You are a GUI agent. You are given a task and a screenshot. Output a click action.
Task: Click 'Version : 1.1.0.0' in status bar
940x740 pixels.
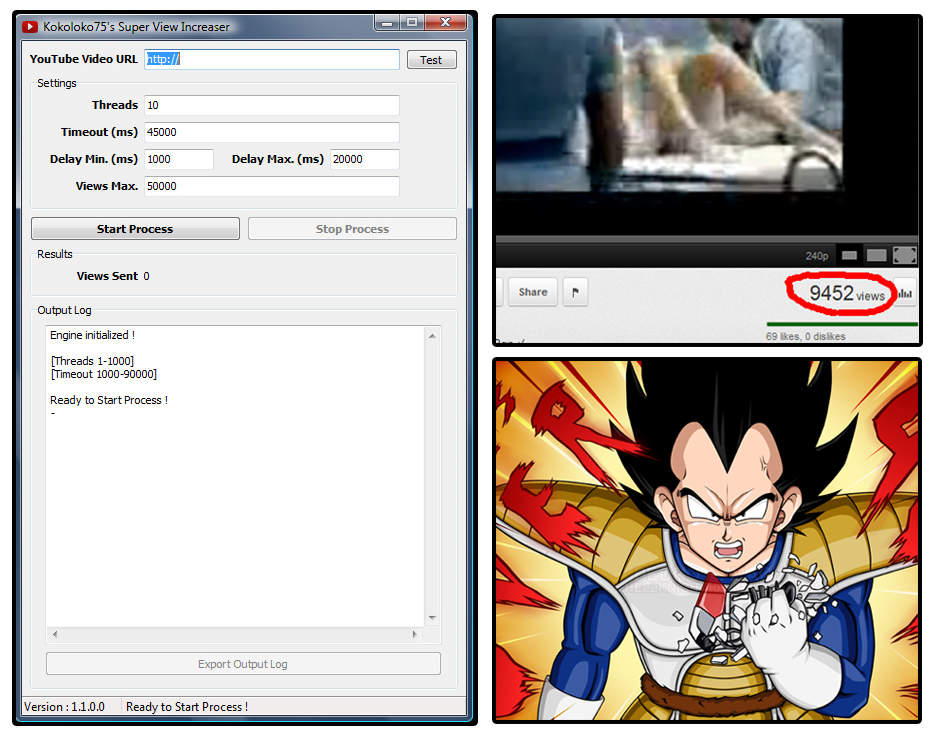[64, 707]
